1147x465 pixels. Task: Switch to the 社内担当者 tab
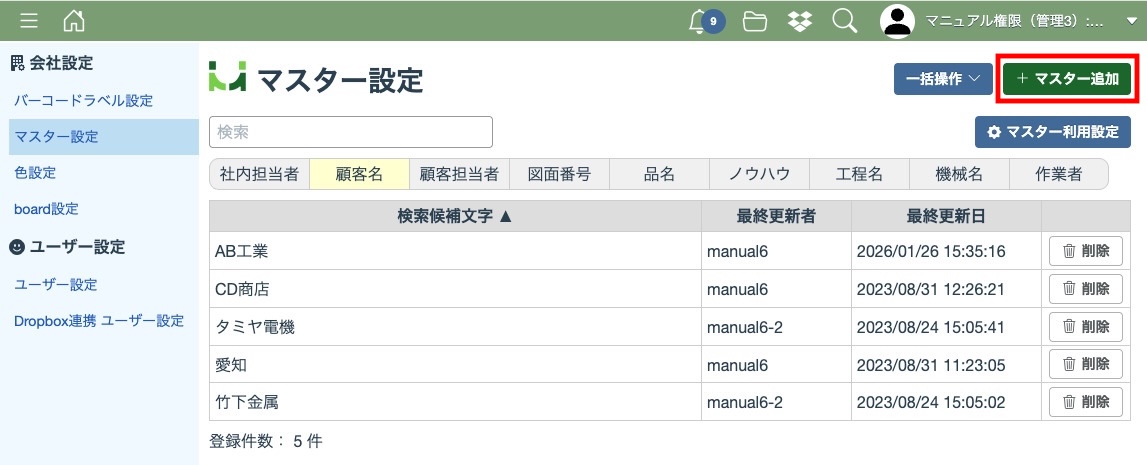259,174
